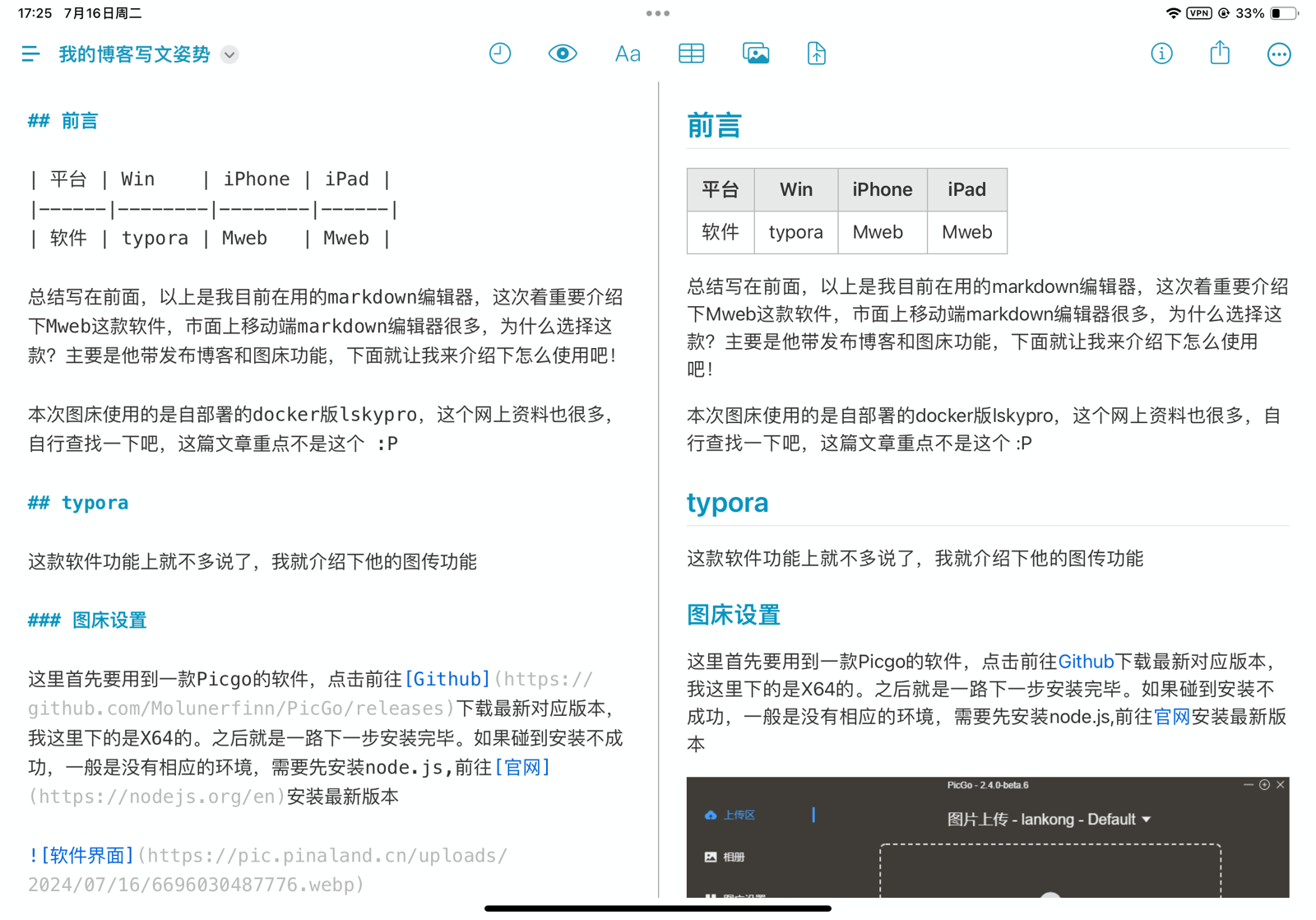Tap the three-dot multitasking indicator
This screenshot has height=920, width=1316.
[657, 13]
